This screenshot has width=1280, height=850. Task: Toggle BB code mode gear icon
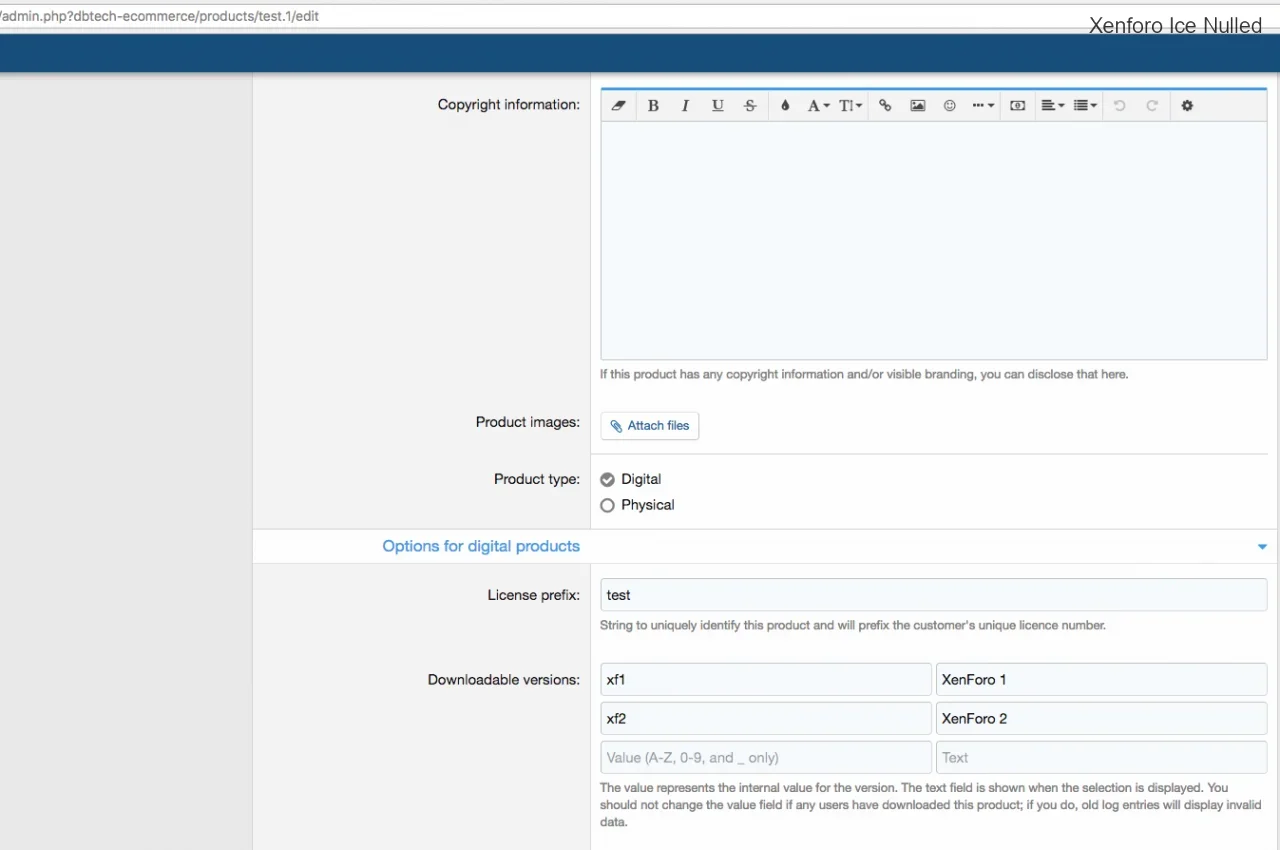click(x=1187, y=106)
